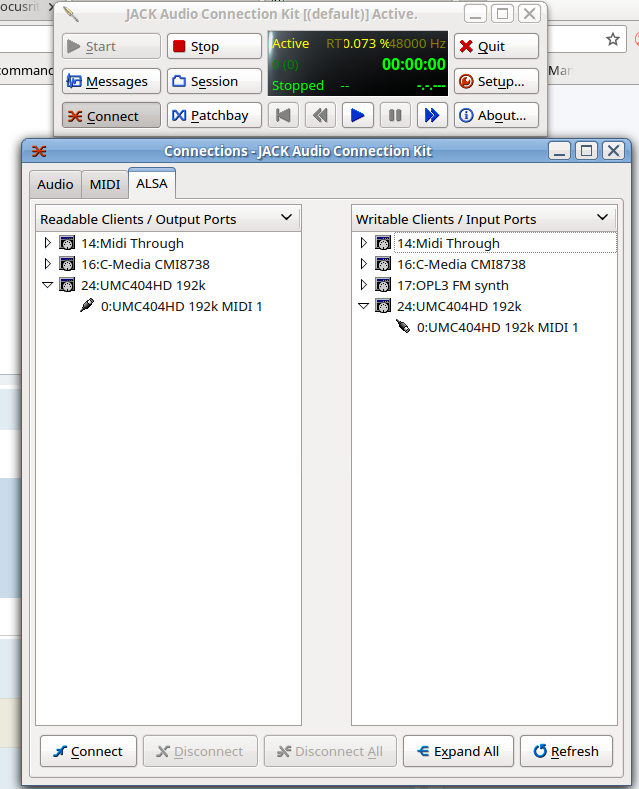Select 16:C-Media CMI8738 icon in output ports
Viewport: 639px width, 789px height.
pyautogui.click(x=67, y=264)
